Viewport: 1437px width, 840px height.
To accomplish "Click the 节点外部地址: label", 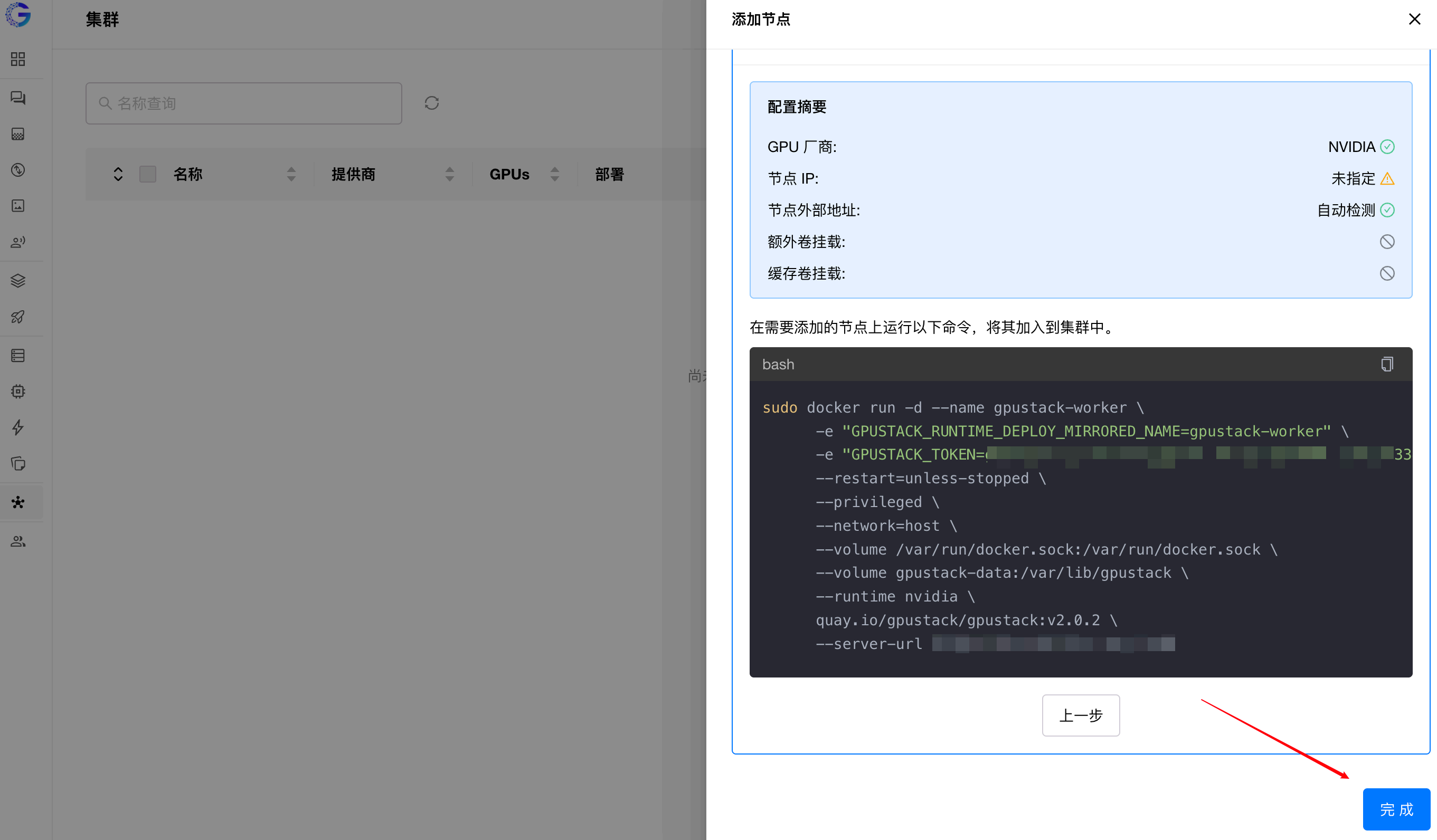I will (814, 211).
